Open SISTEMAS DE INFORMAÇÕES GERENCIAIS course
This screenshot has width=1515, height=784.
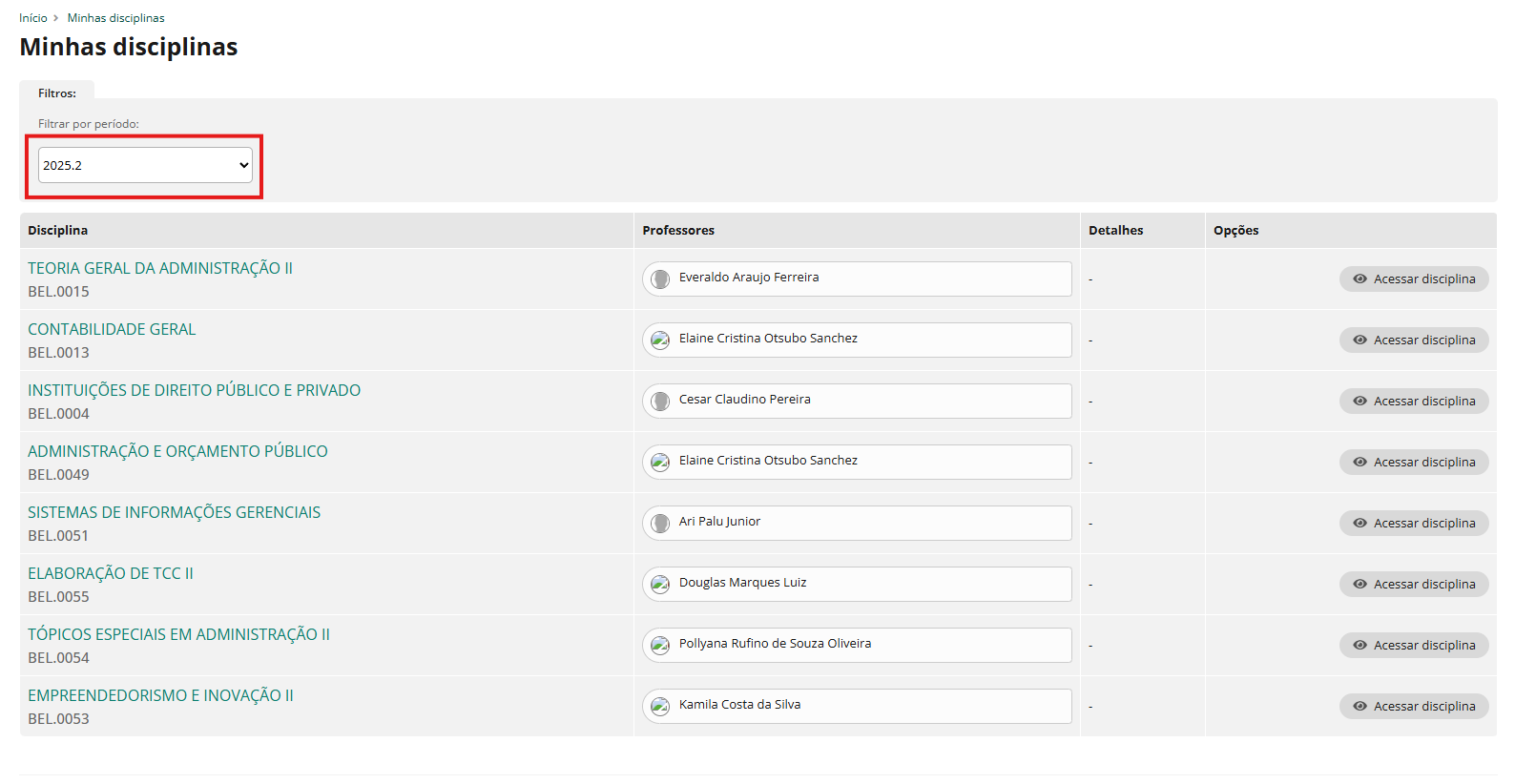(x=174, y=513)
